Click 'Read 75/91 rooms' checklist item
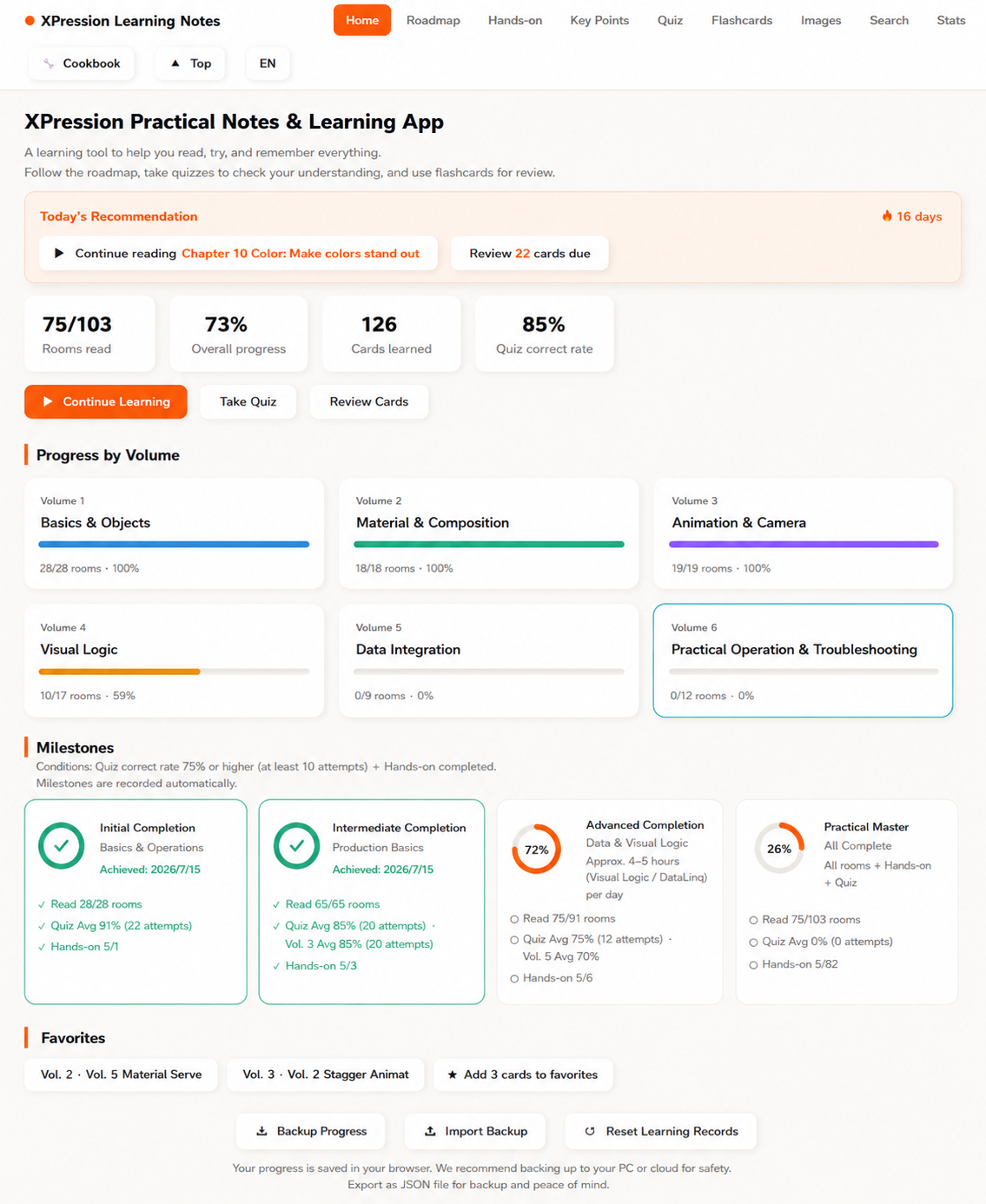The image size is (986, 1204). pyautogui.click(x=563, y=919)
